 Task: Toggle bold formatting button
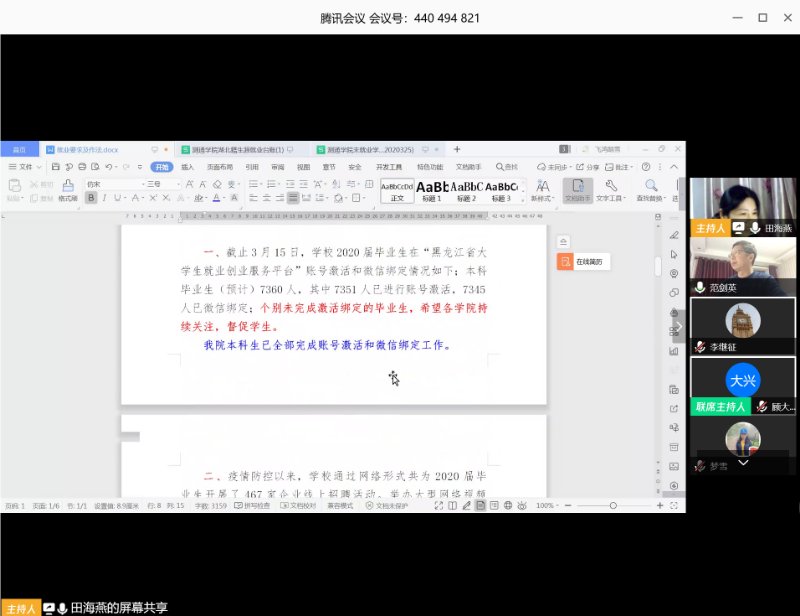(x=91, y=198)
